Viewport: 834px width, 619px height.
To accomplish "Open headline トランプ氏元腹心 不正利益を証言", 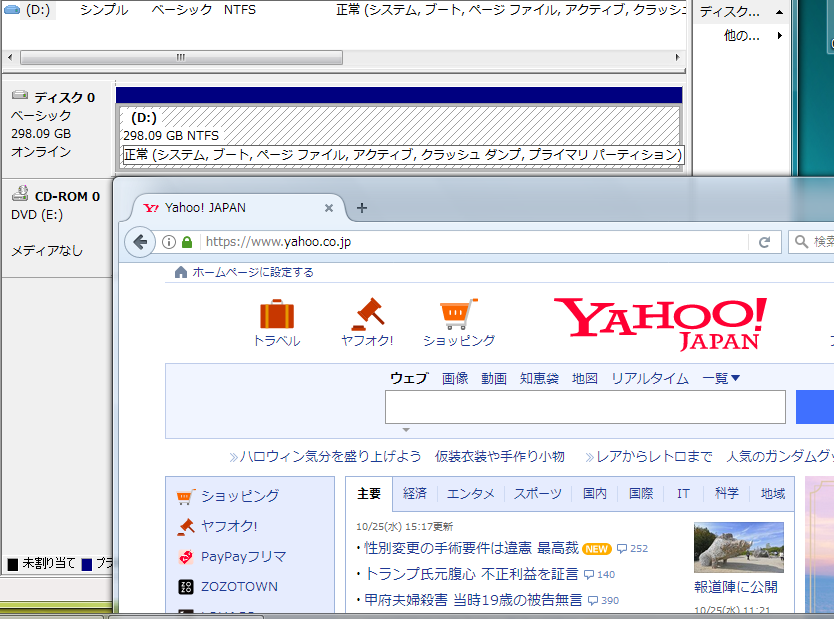I will coord(471,574).
